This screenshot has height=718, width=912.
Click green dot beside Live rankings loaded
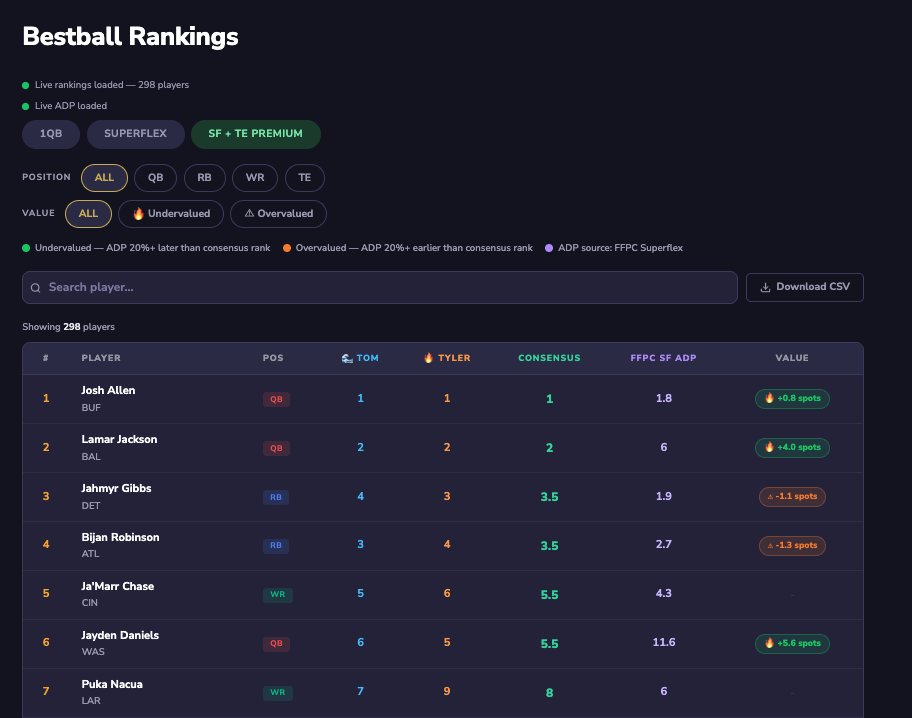26,86
